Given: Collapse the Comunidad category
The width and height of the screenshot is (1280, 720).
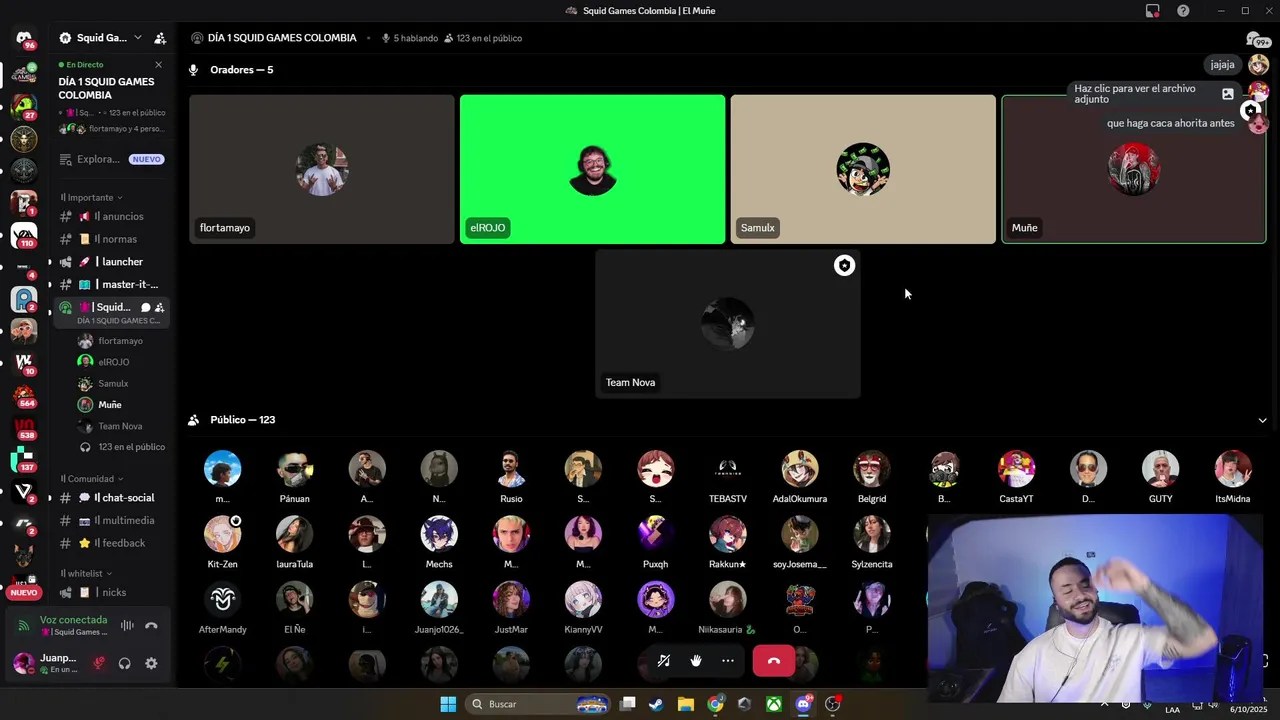Looking at the screenshot, I should coord(91,479).
